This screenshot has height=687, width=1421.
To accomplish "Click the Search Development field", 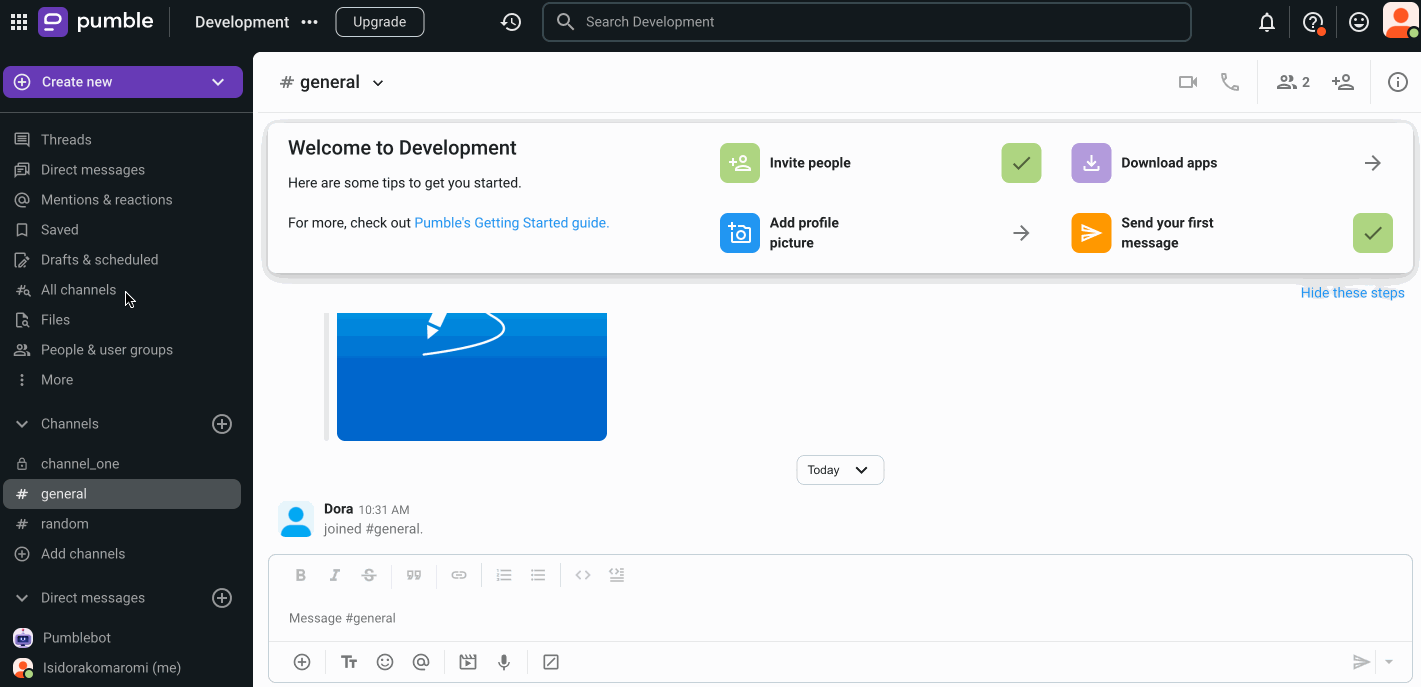I will [866, 22].
